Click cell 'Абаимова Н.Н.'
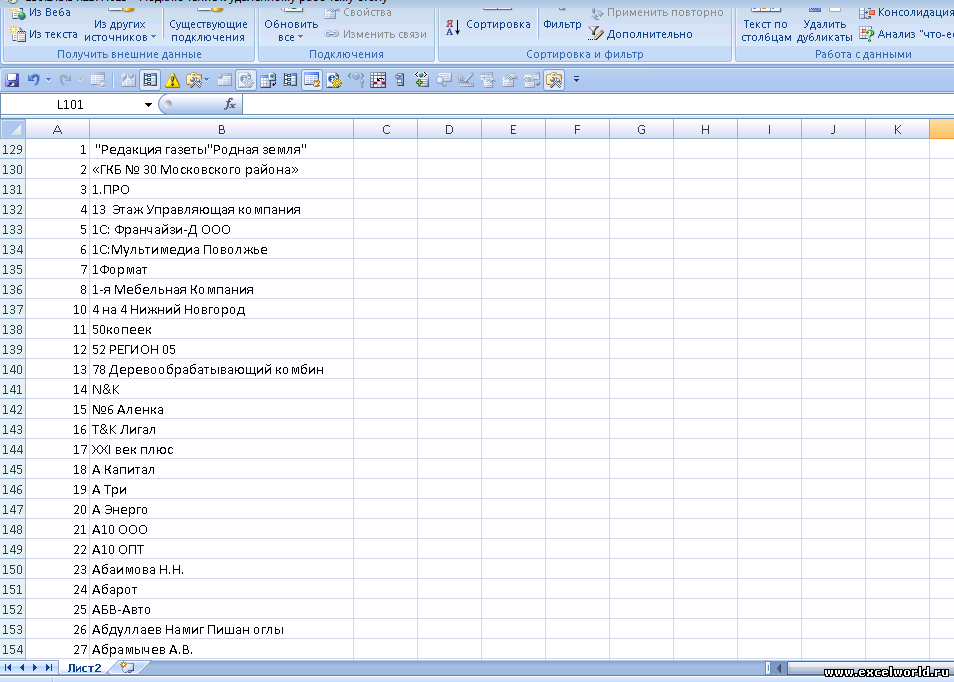Viewport: 954px width, 682px height. [x=221, y=569]
